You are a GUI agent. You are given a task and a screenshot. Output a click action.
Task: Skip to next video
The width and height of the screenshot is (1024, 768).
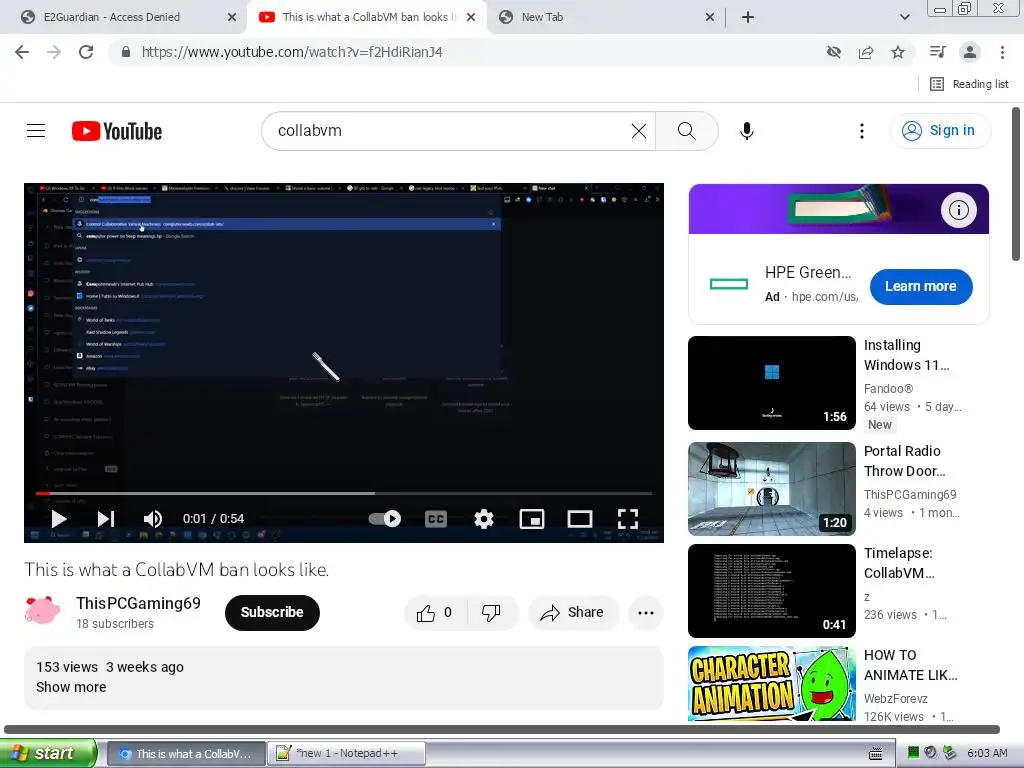pos(106,519)
